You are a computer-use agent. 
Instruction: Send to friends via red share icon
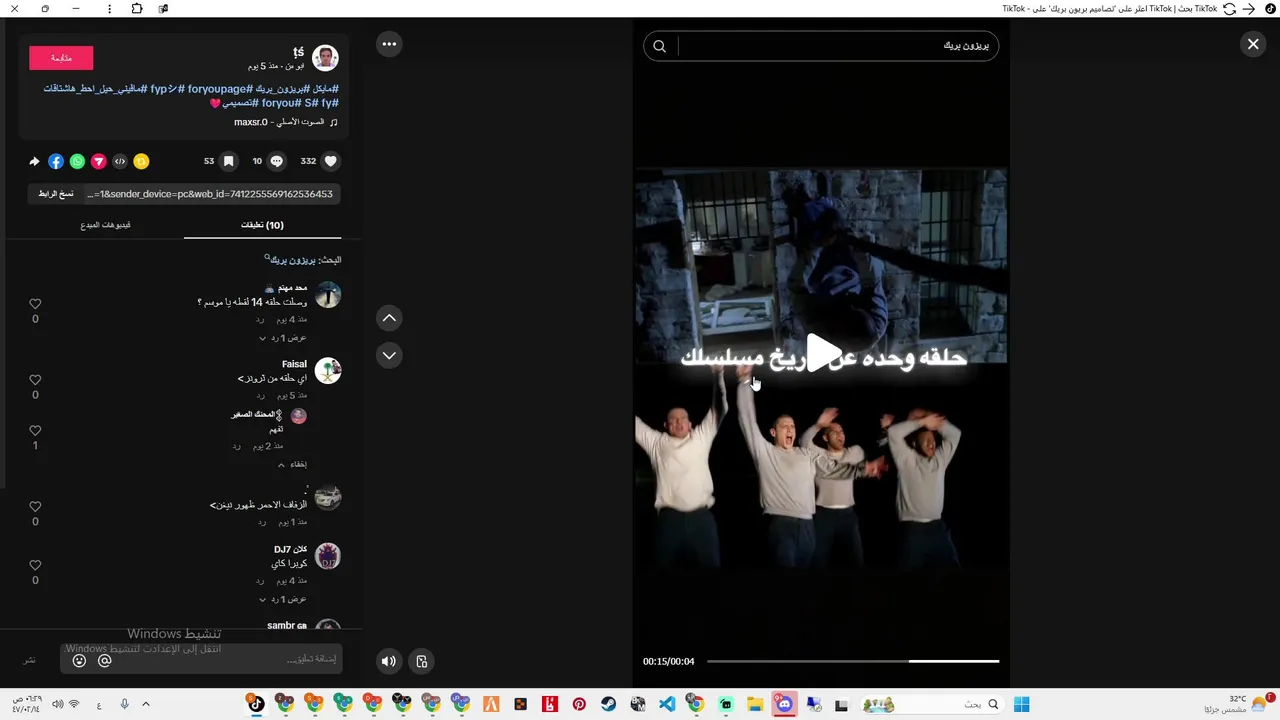99,161
